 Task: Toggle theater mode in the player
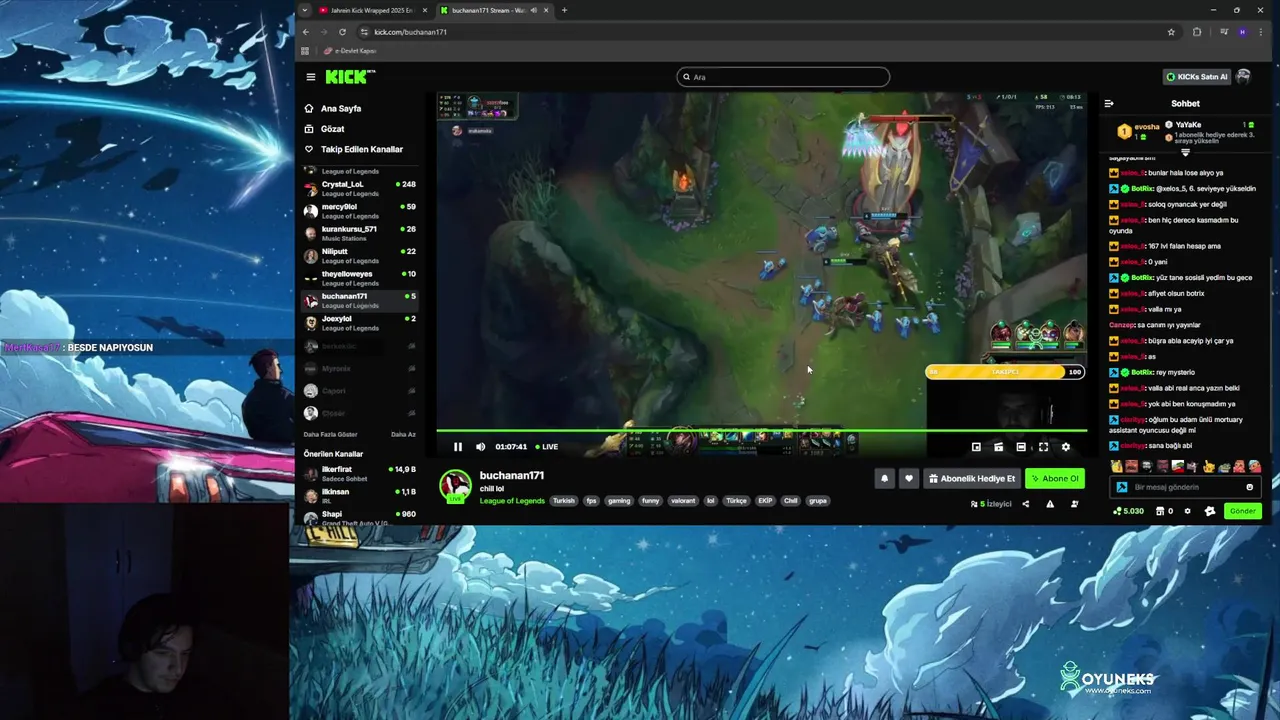tap(1021, 447)
